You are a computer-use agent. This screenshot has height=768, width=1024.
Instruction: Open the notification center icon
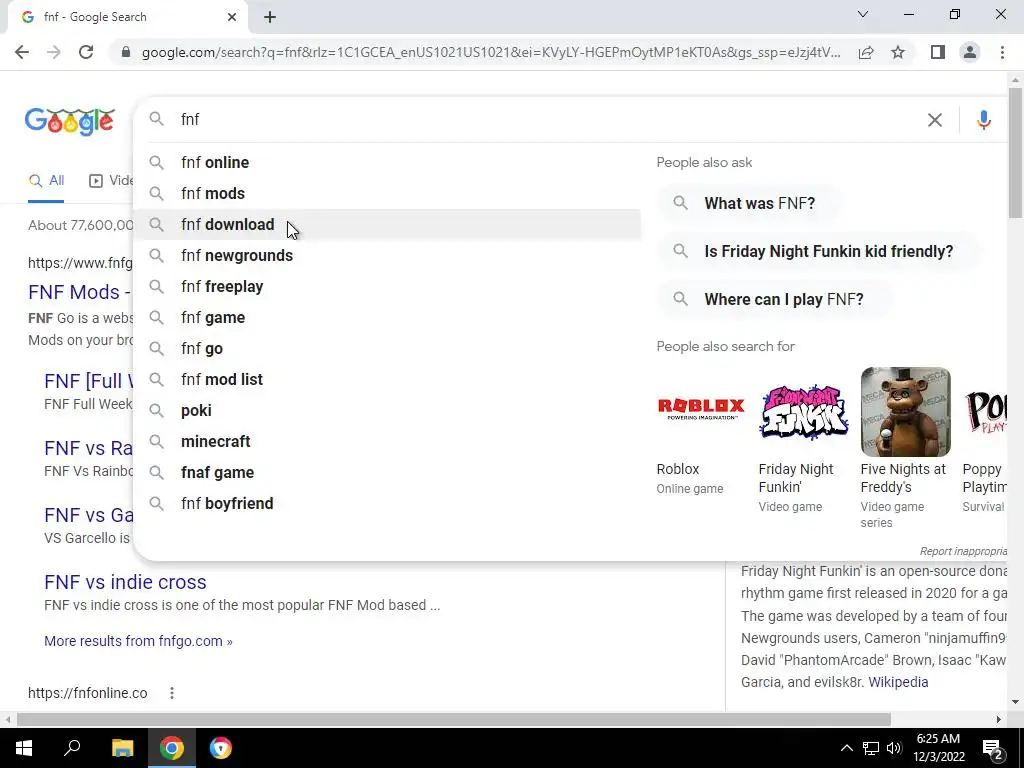click(992, 748)
